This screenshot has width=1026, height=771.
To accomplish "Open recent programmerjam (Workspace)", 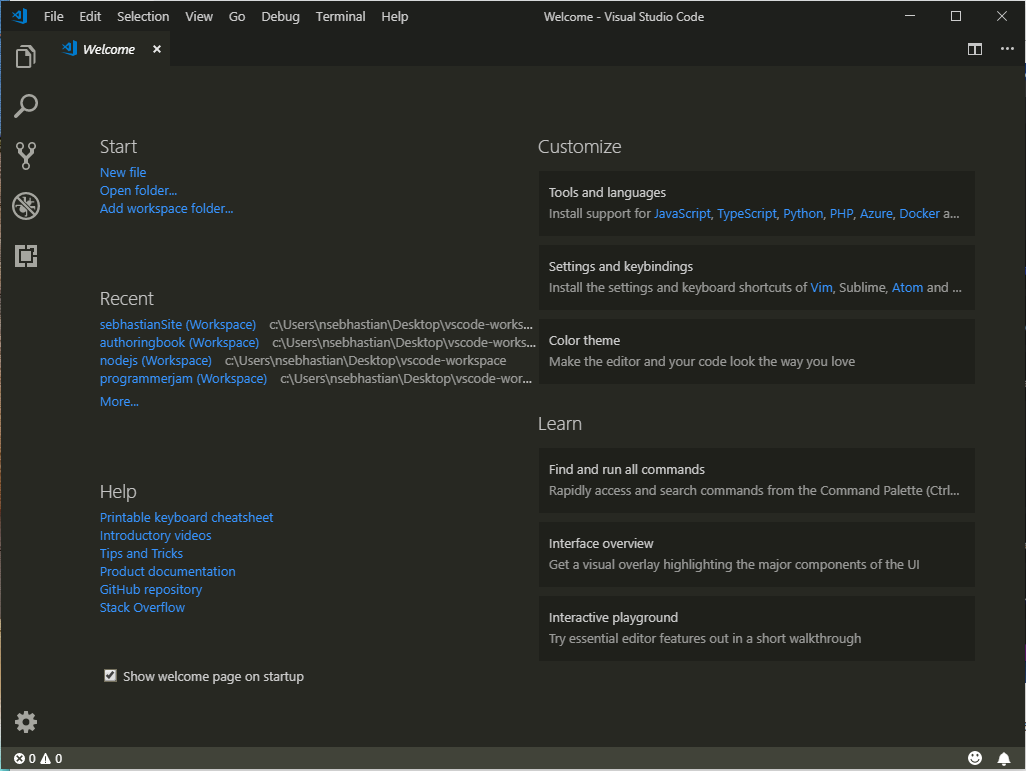I will [x=183, y=378].
